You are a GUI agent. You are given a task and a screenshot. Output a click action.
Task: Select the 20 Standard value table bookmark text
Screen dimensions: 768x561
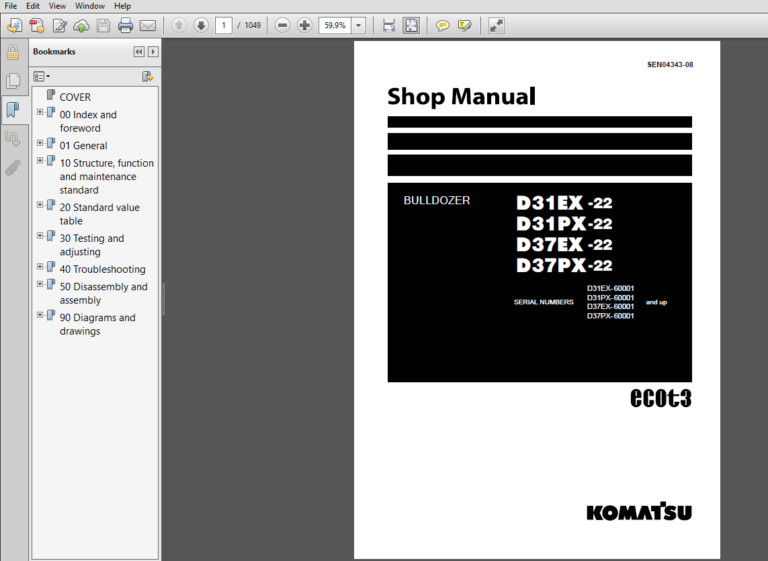pos(99,214)
